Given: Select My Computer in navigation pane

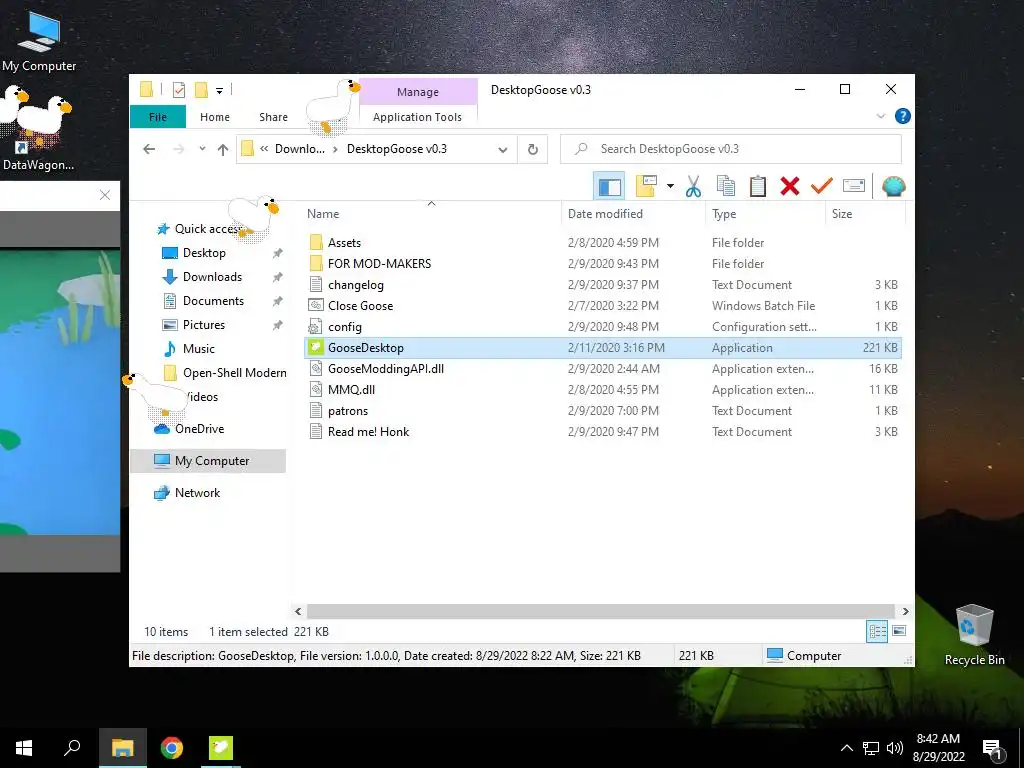Looking at the screenshot, I should (208, 461).
